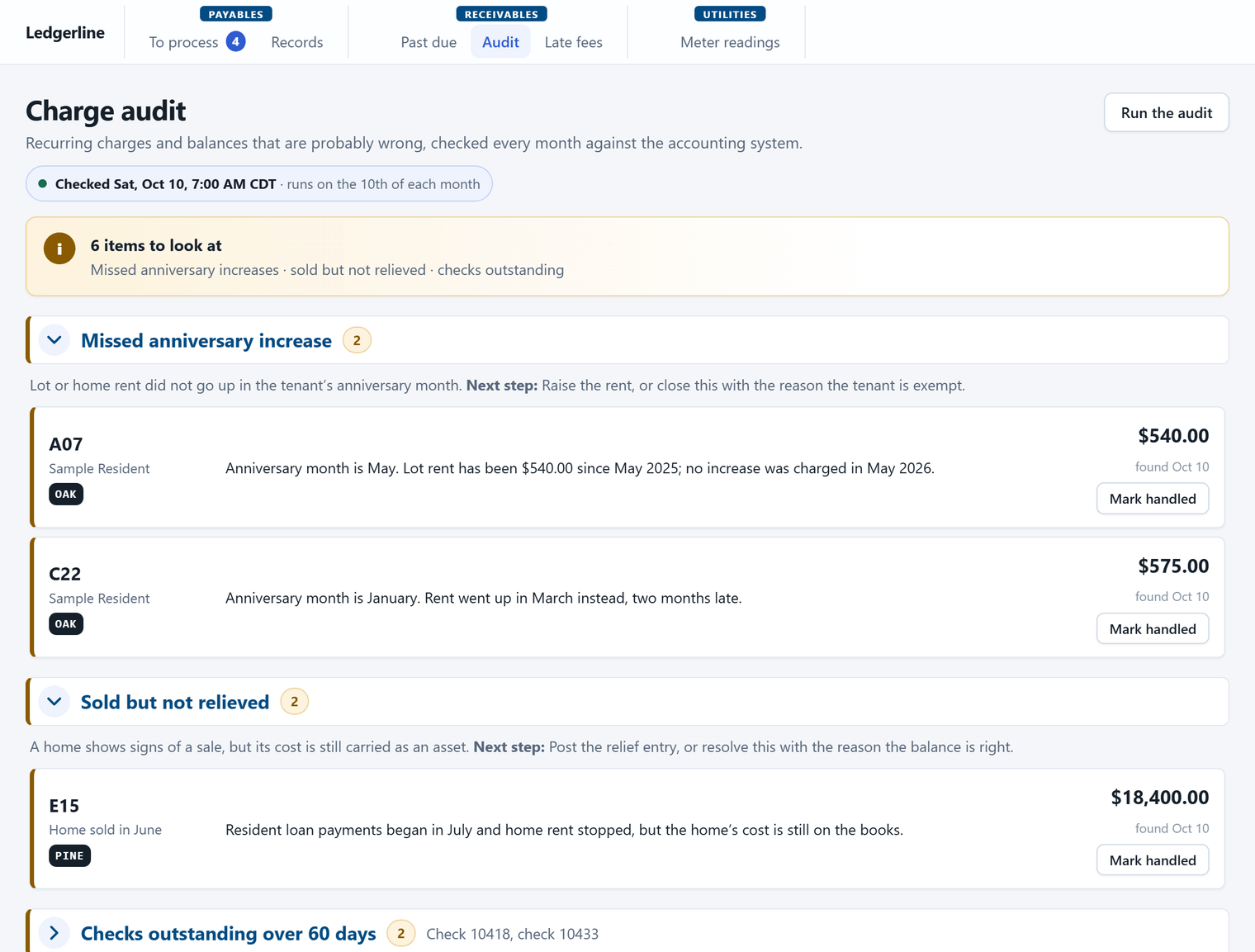Click the Run the audit button
Screen dimensions: 1255x952
click(x=1166, y=112)
